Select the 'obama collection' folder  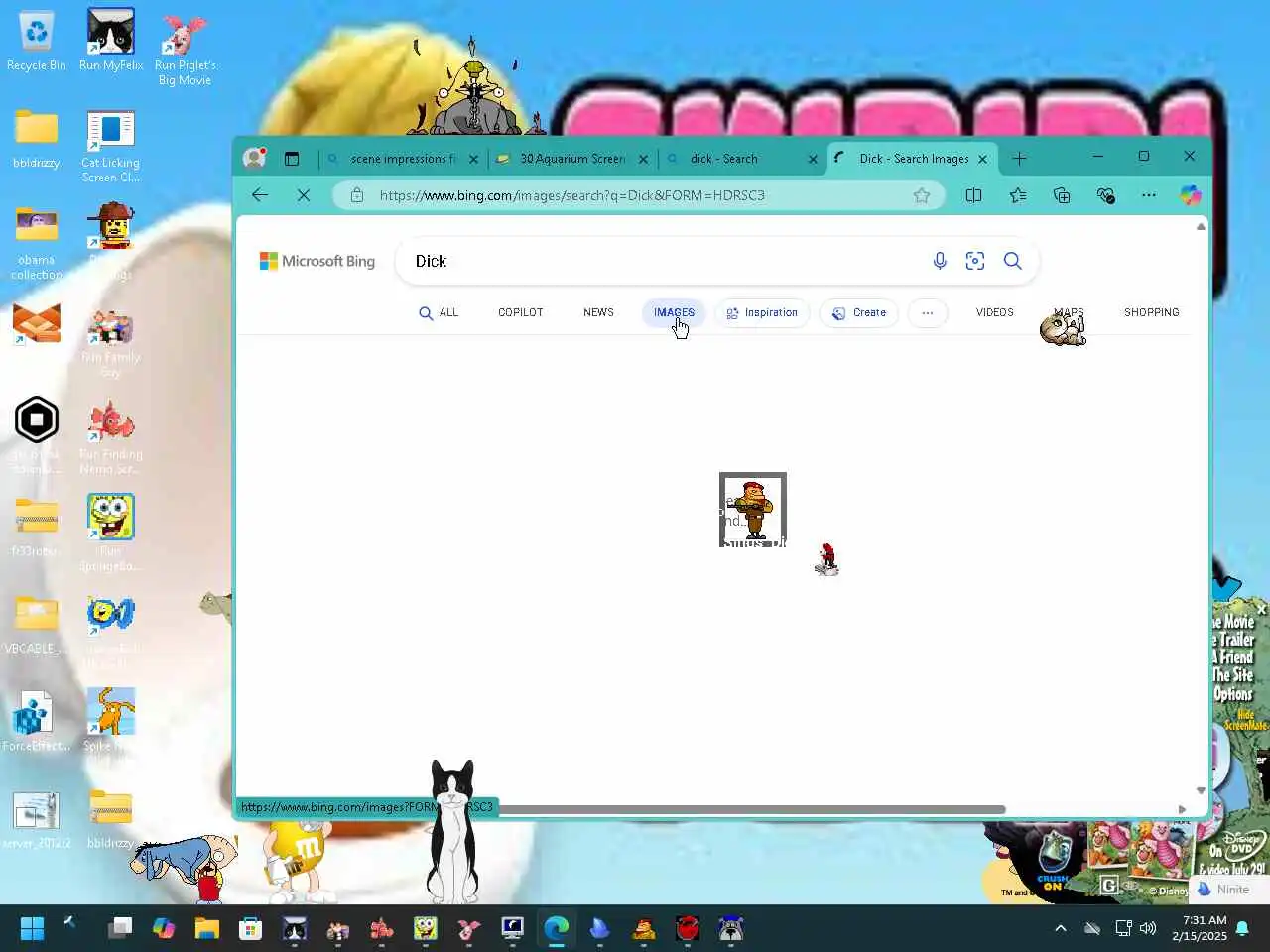[36, 243]
